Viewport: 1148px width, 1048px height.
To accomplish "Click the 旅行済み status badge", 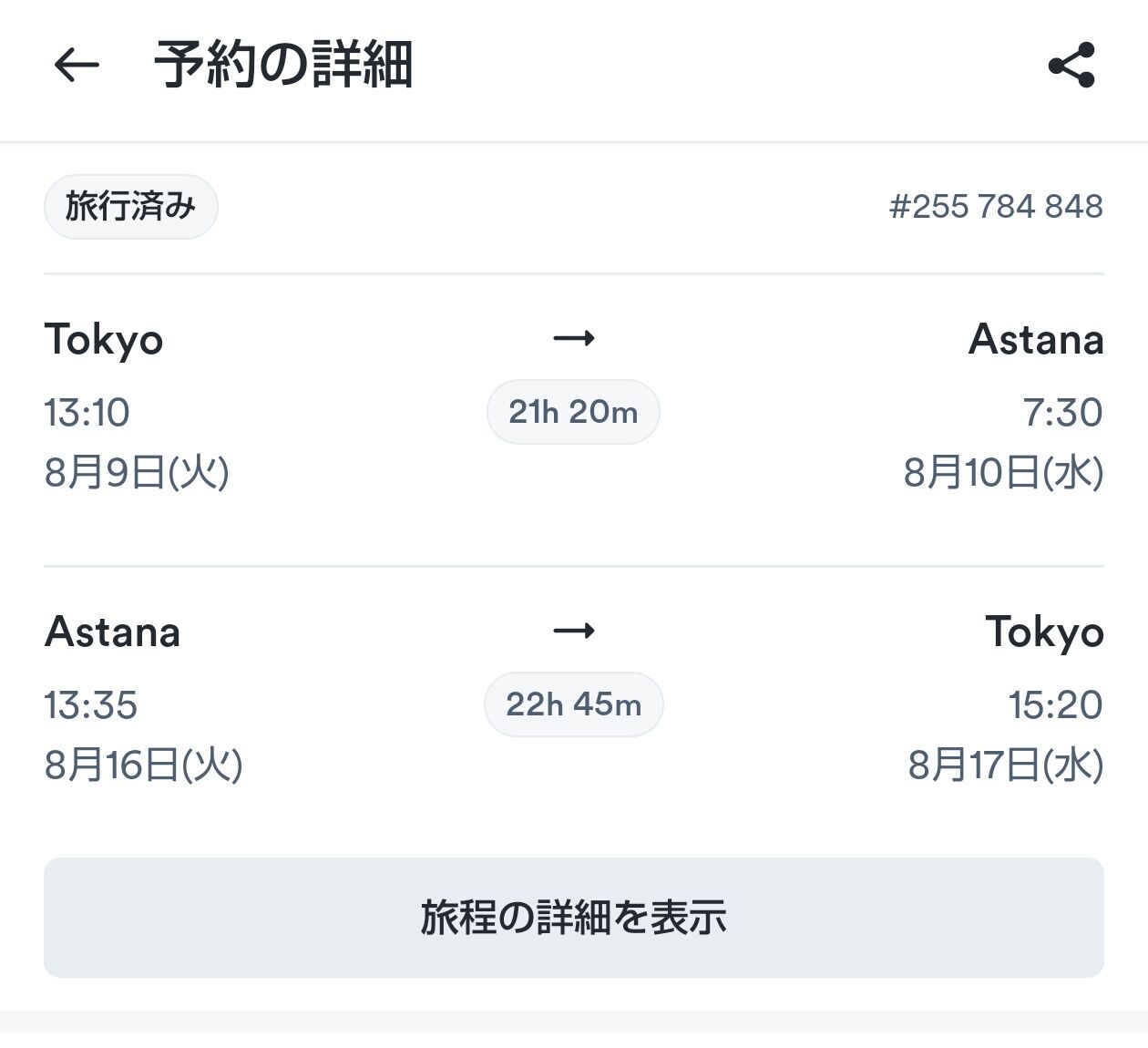I will click(130, 207).
